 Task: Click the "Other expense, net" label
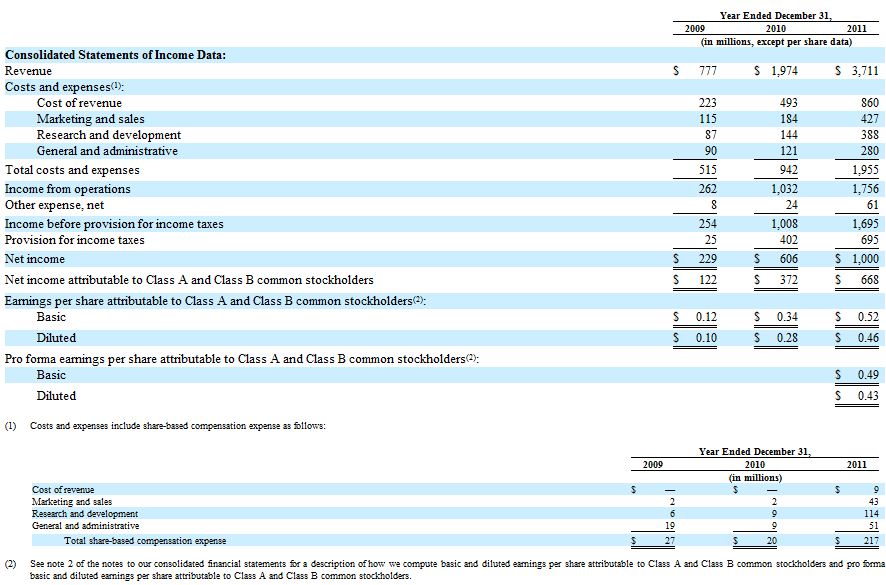[x=55, y=205]
